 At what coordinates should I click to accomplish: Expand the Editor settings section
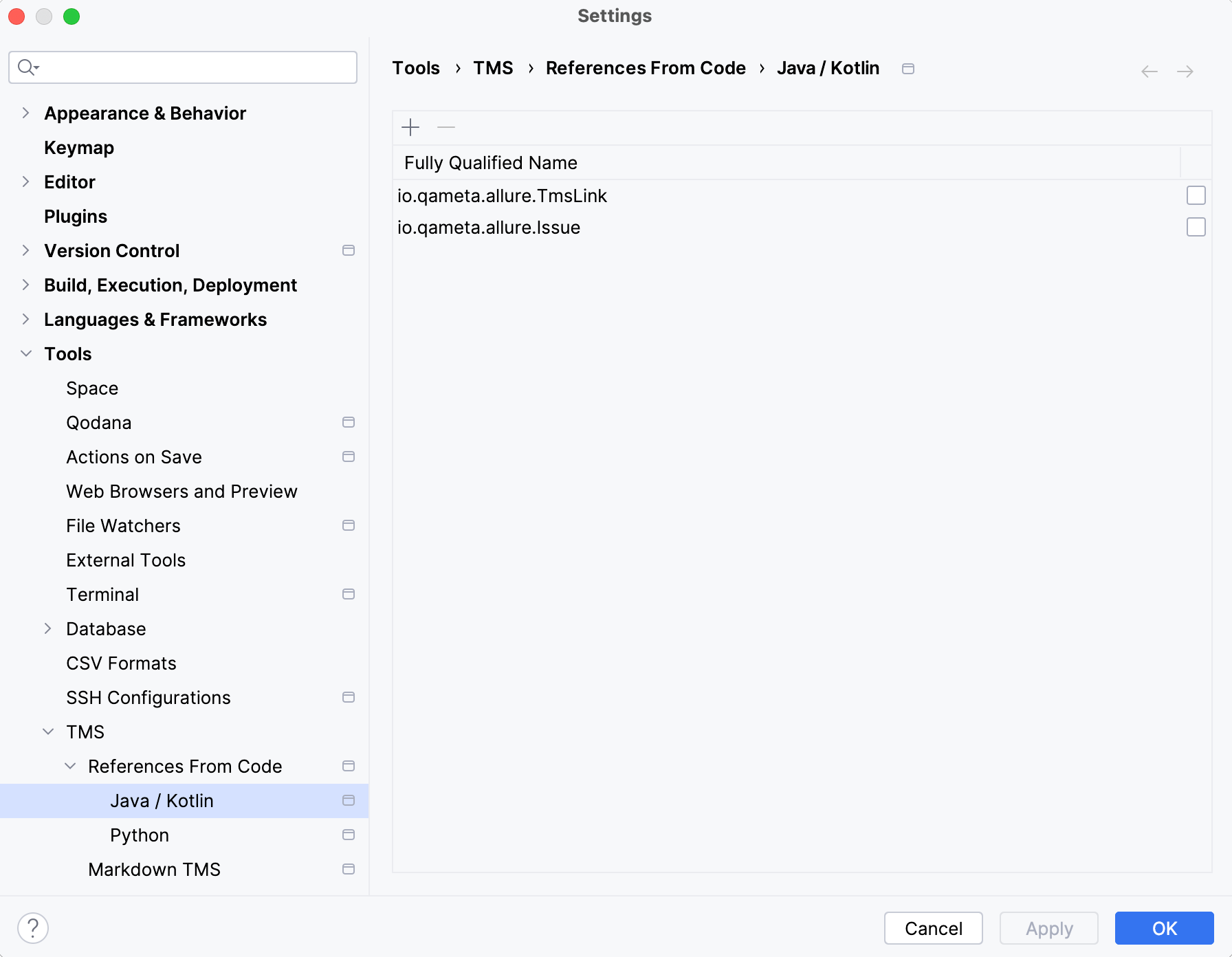click(25, 181)
